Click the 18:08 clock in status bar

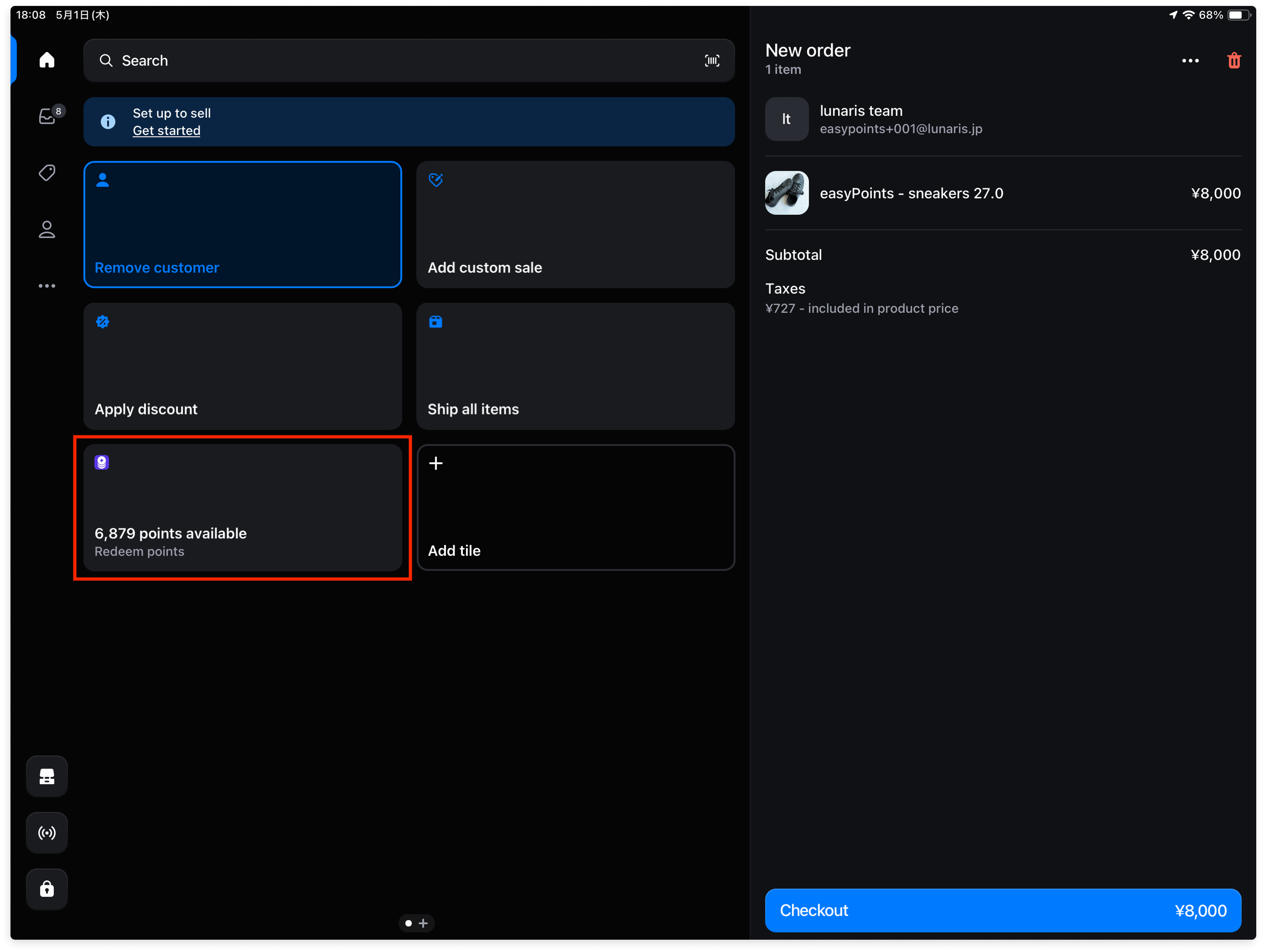pyautogui.click(x=31, y=15)
